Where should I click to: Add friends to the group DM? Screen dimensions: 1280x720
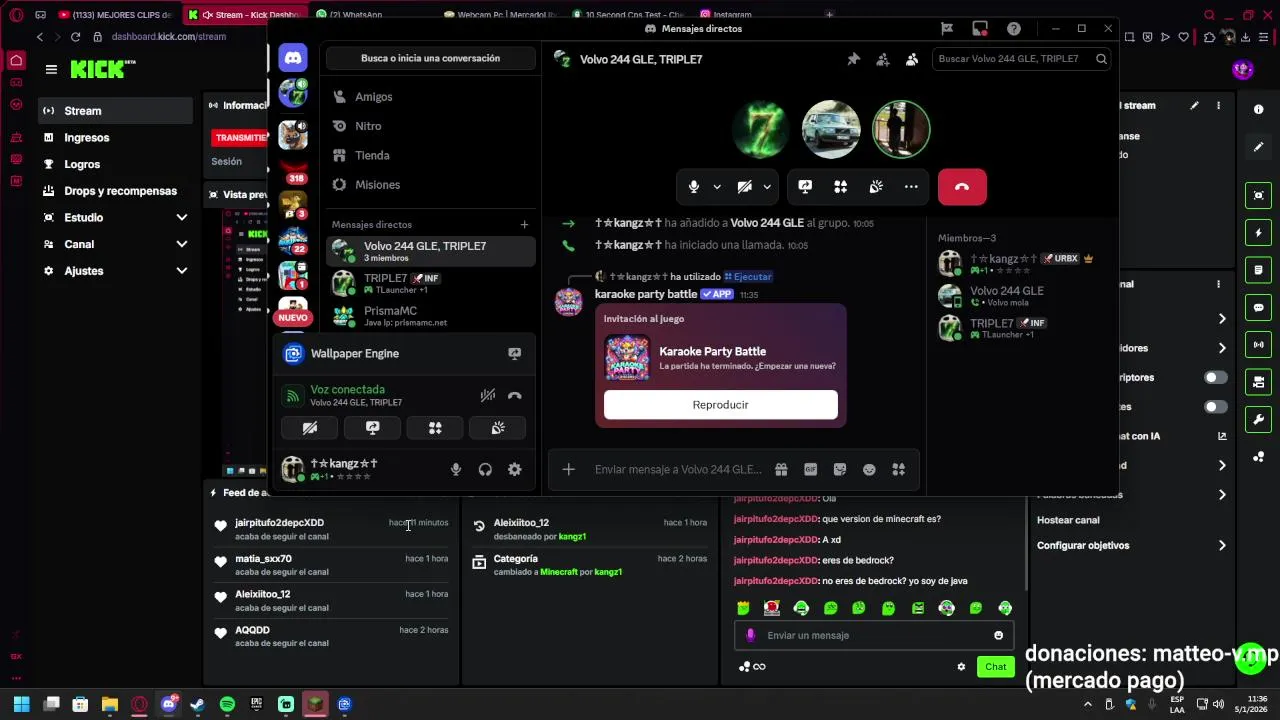(882, 59)
